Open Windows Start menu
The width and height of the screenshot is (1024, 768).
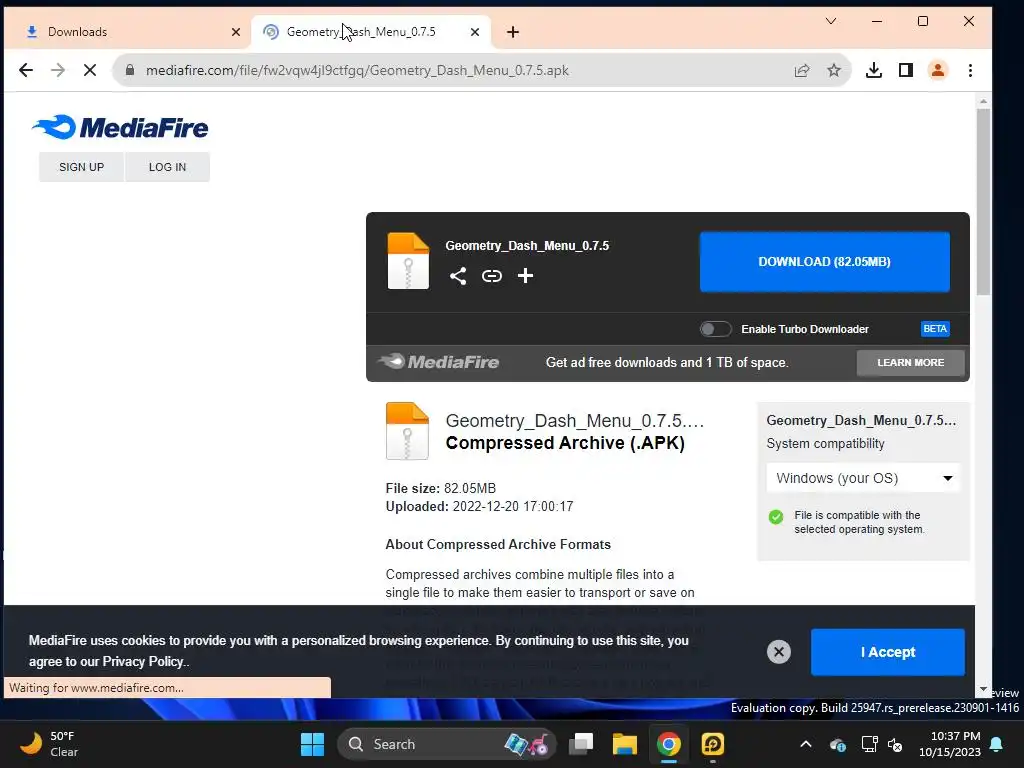[312, 744]
